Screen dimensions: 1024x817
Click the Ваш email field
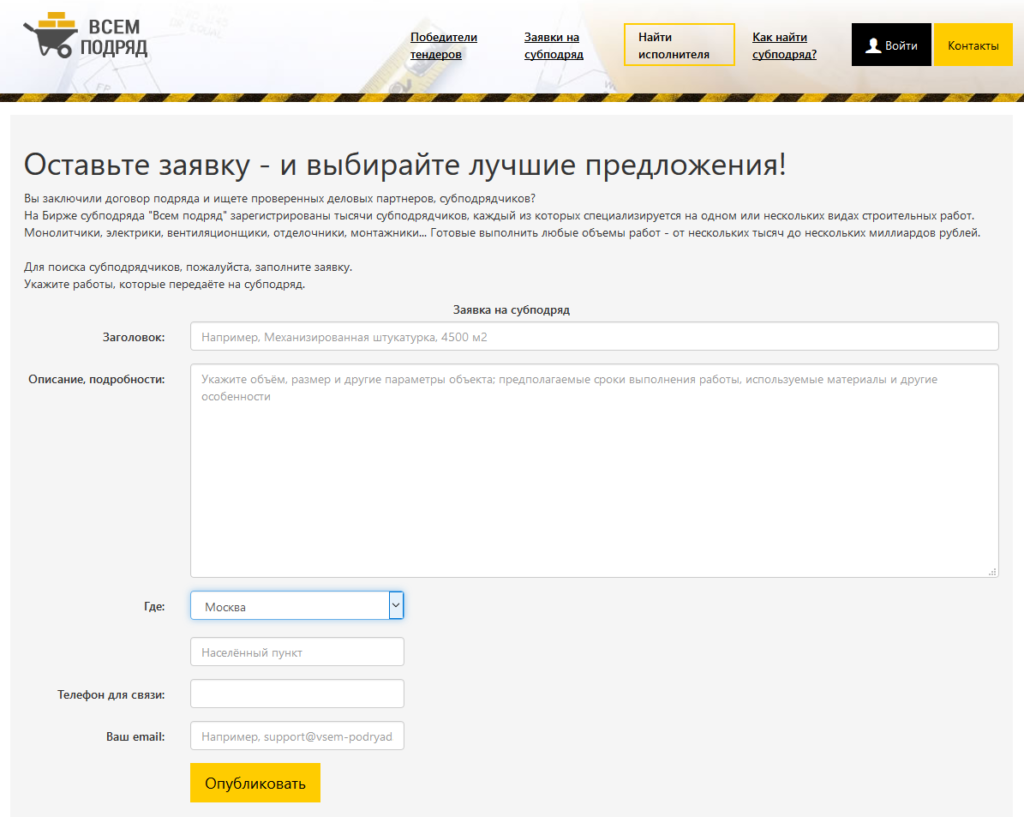tap(297, 735)
